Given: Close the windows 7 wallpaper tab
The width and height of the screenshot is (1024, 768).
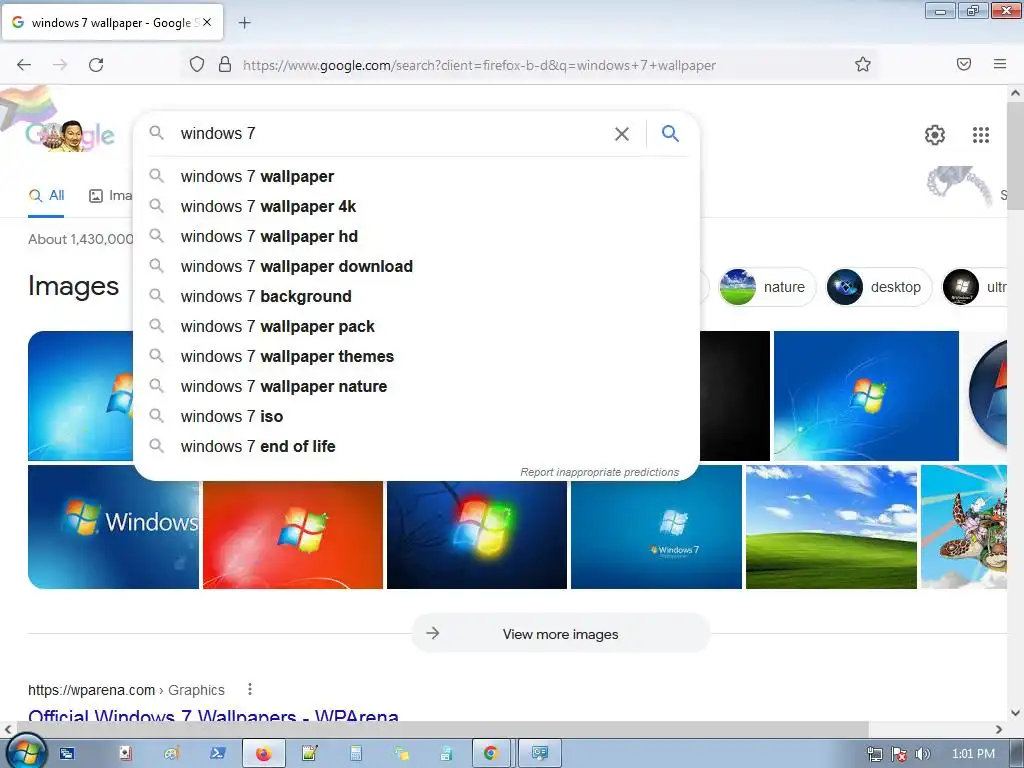Looking at the screenshot, I should [x=207, y=22].
